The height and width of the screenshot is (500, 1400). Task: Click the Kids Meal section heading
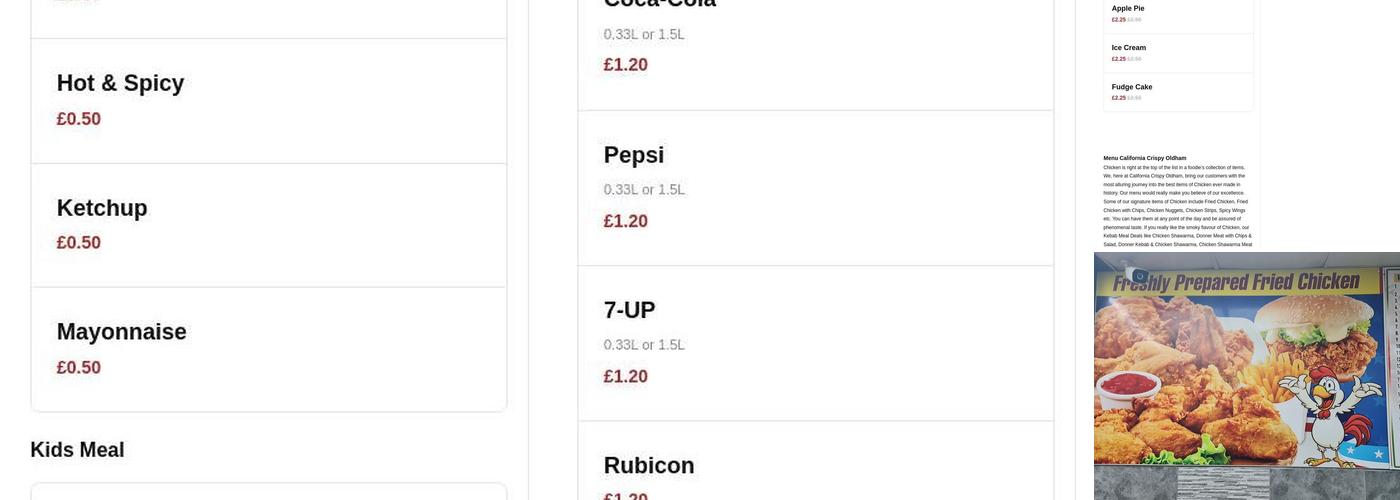click(x=77, y=450)
